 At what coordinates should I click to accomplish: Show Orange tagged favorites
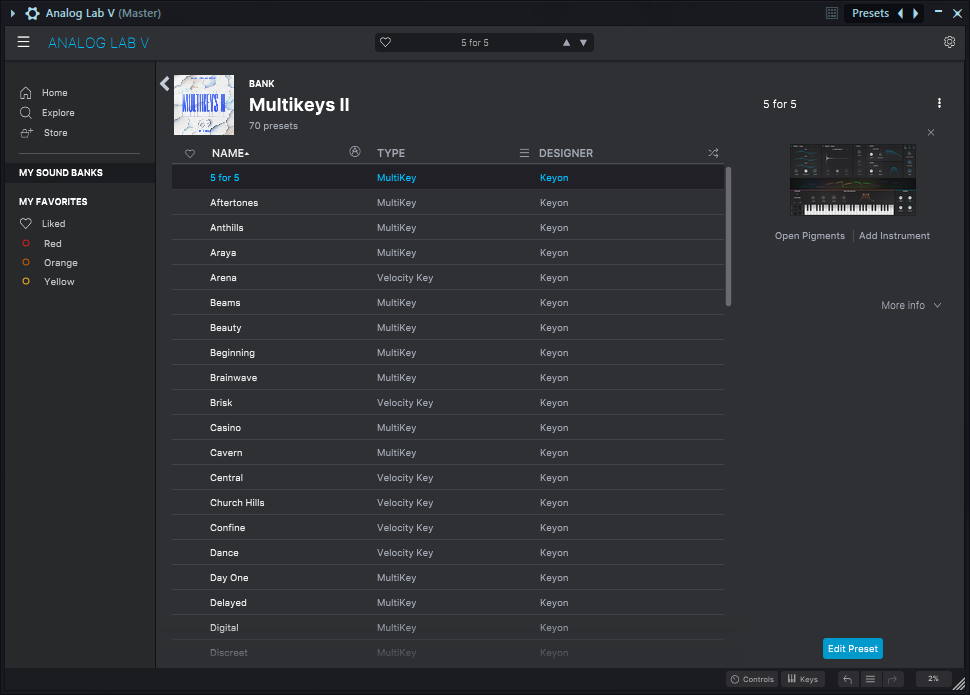click(49, 262)
